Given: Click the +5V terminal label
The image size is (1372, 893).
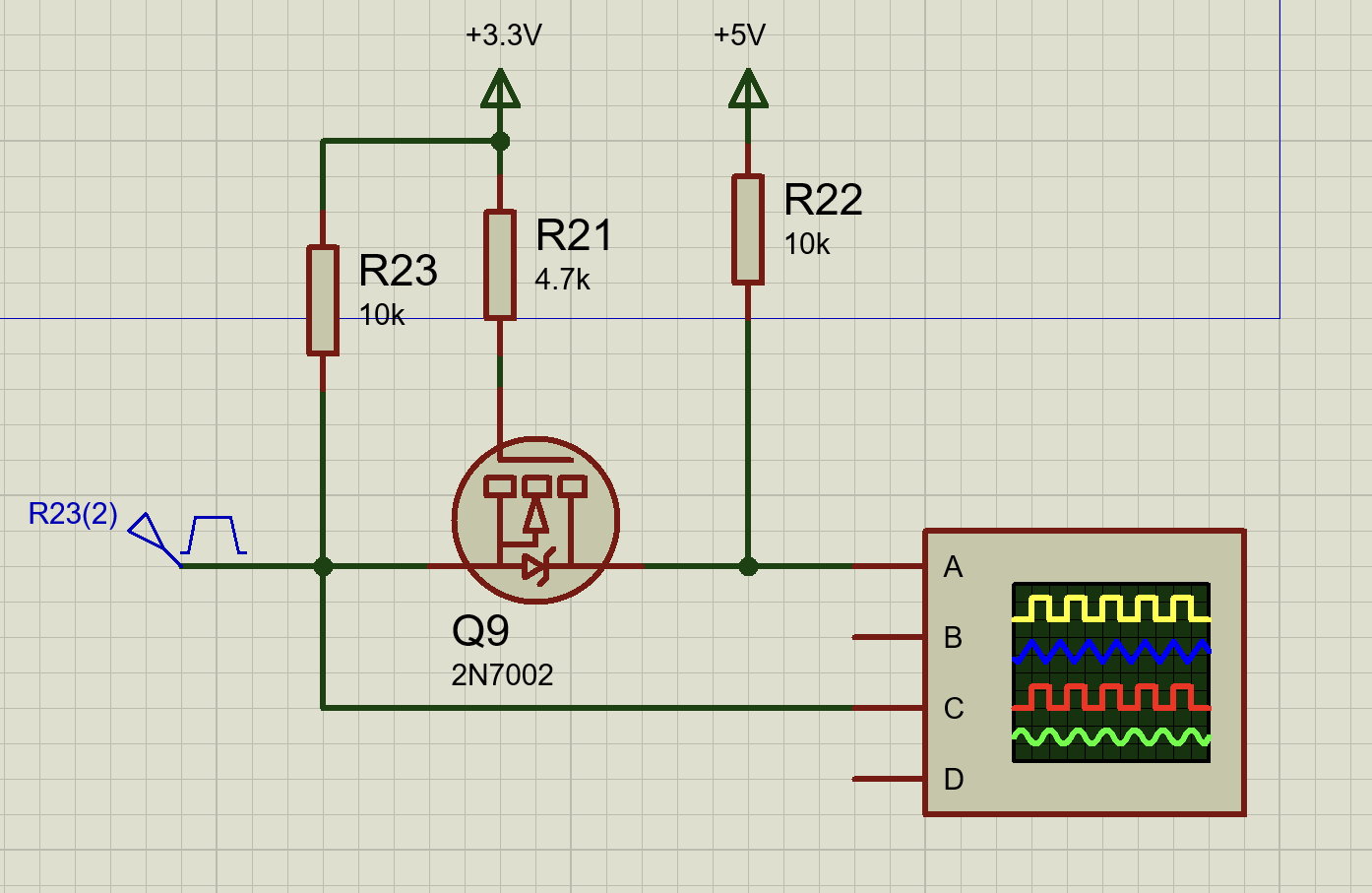Looking at the screenshot, I should pos(740,35).
